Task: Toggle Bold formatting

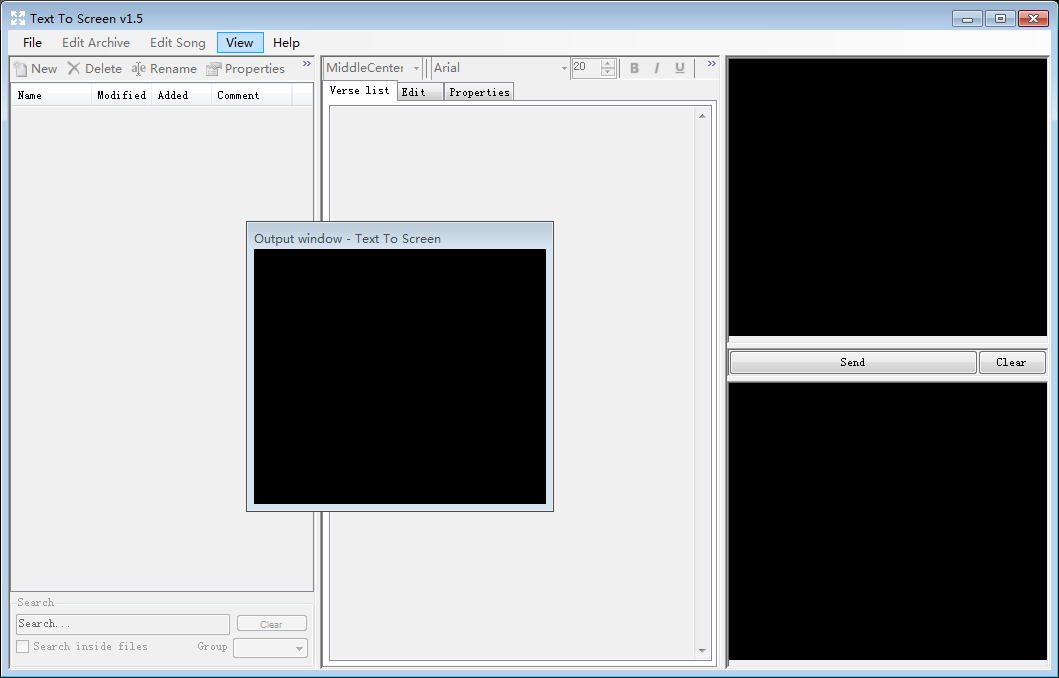Action: [x=634, y=68]
